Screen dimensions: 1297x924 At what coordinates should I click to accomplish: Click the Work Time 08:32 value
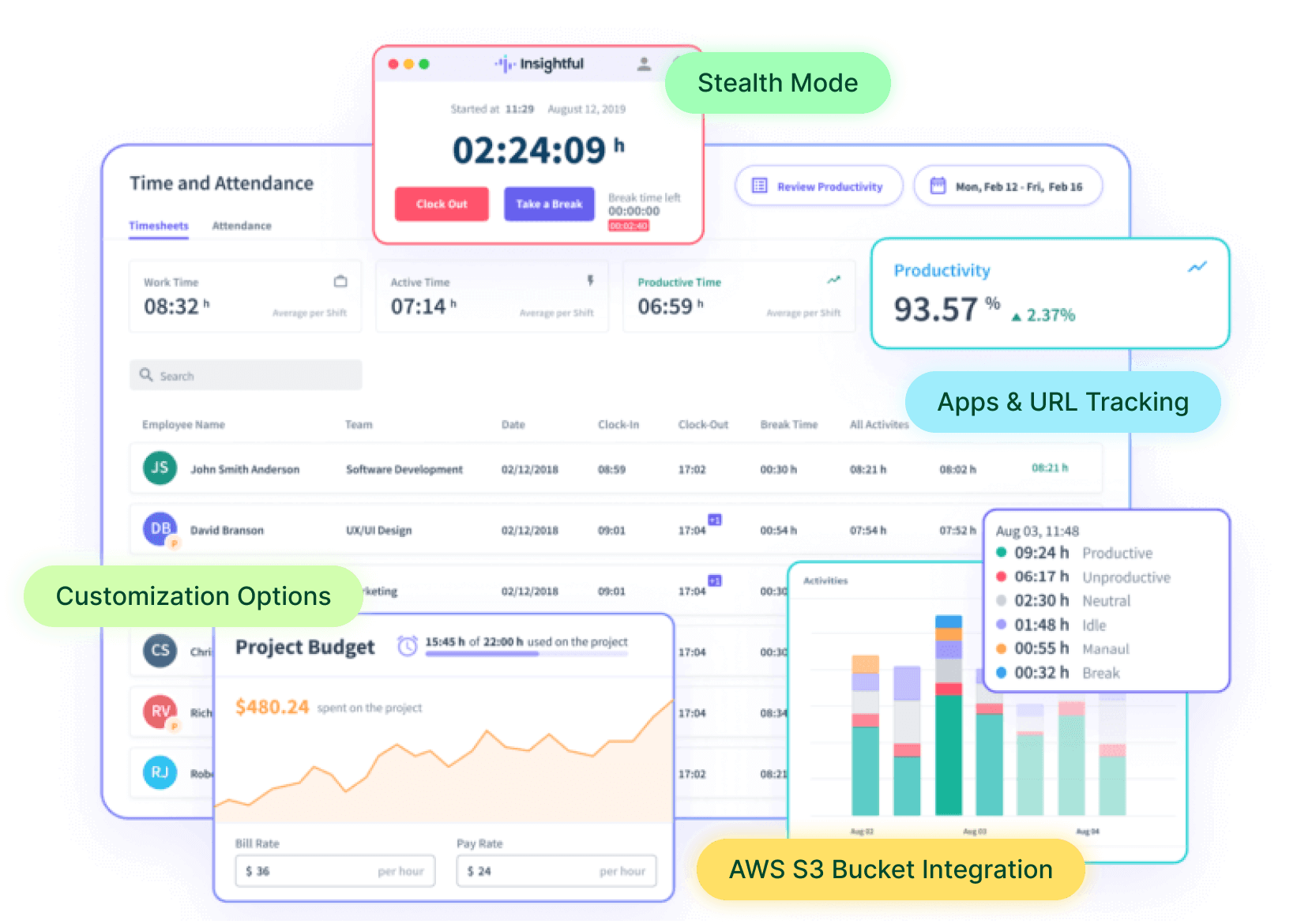(x=176, y=306)
